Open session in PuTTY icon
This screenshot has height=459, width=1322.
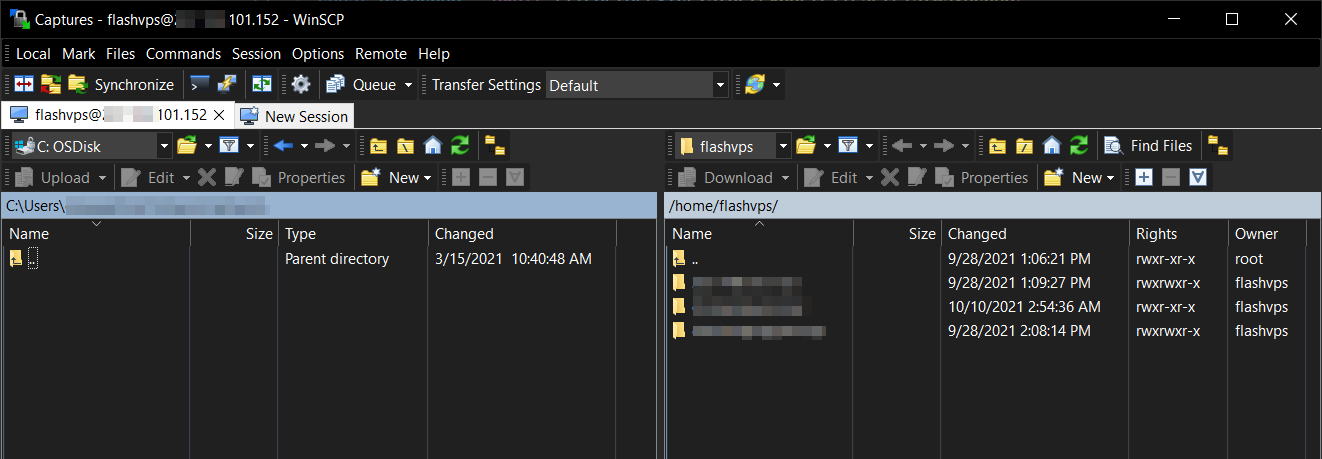[227, 85]
